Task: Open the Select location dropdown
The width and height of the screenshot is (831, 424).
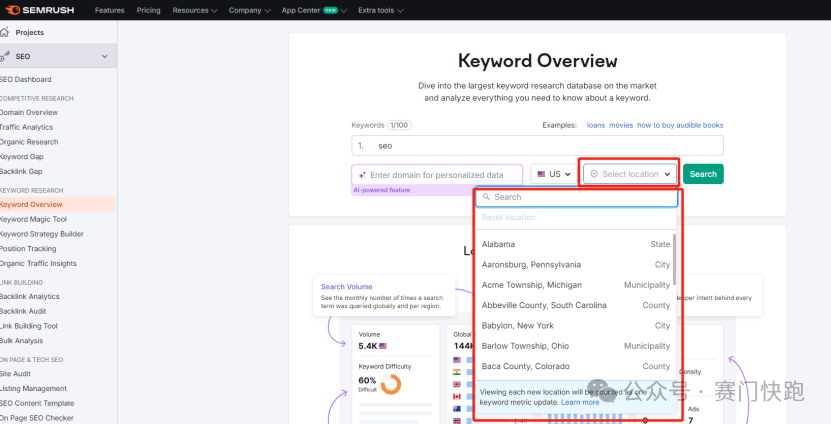Action: 630,174
